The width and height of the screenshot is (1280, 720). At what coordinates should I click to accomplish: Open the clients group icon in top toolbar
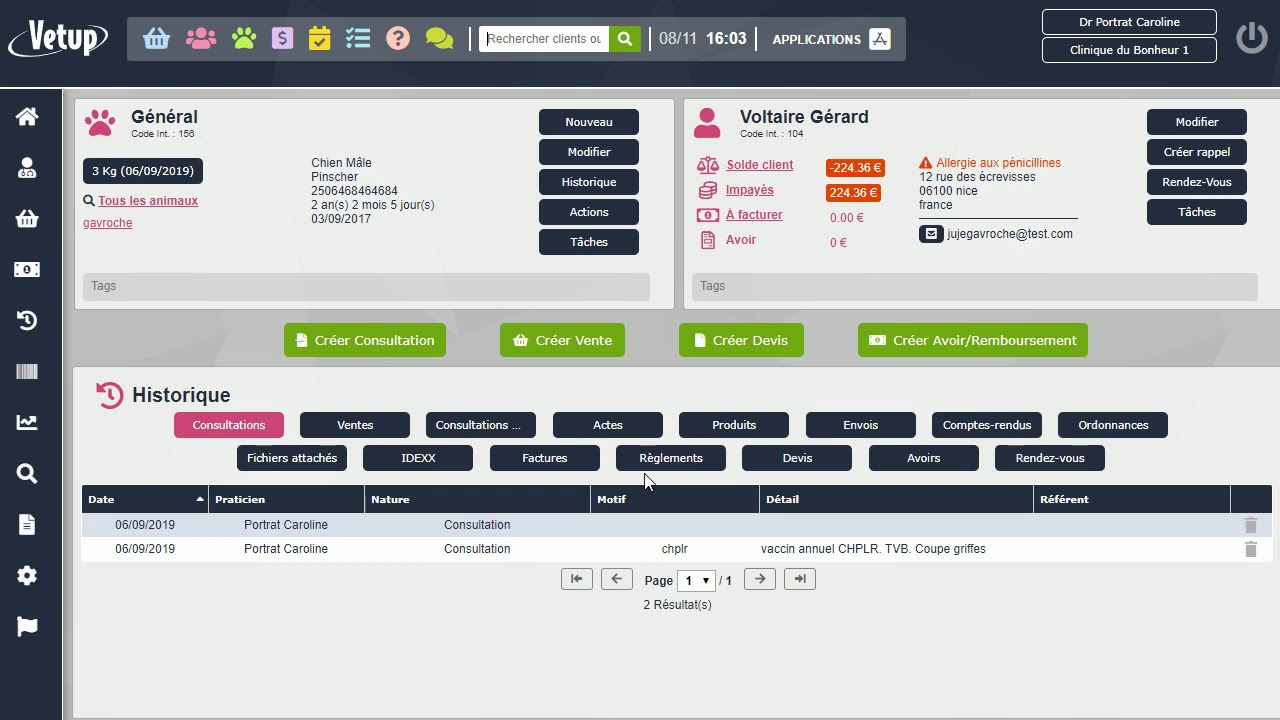pyautogui.click(x=201, y=39)
